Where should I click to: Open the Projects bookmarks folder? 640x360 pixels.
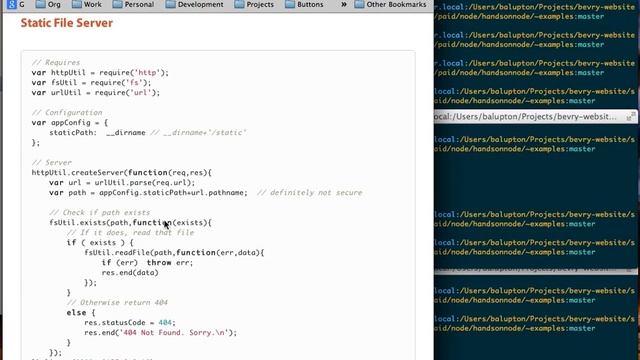click(x=254, y=4)
